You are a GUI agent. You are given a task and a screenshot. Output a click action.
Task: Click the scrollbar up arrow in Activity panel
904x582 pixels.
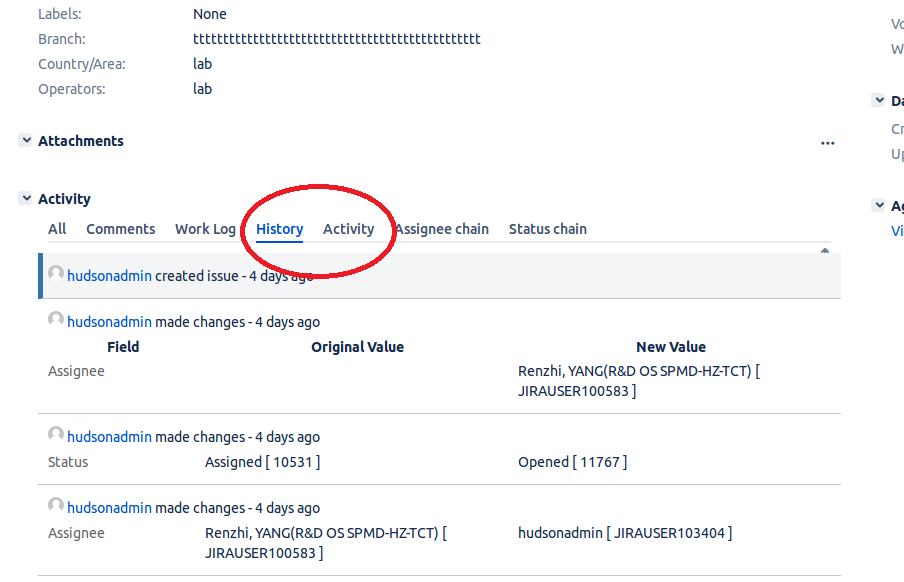[x=825, y=249]
